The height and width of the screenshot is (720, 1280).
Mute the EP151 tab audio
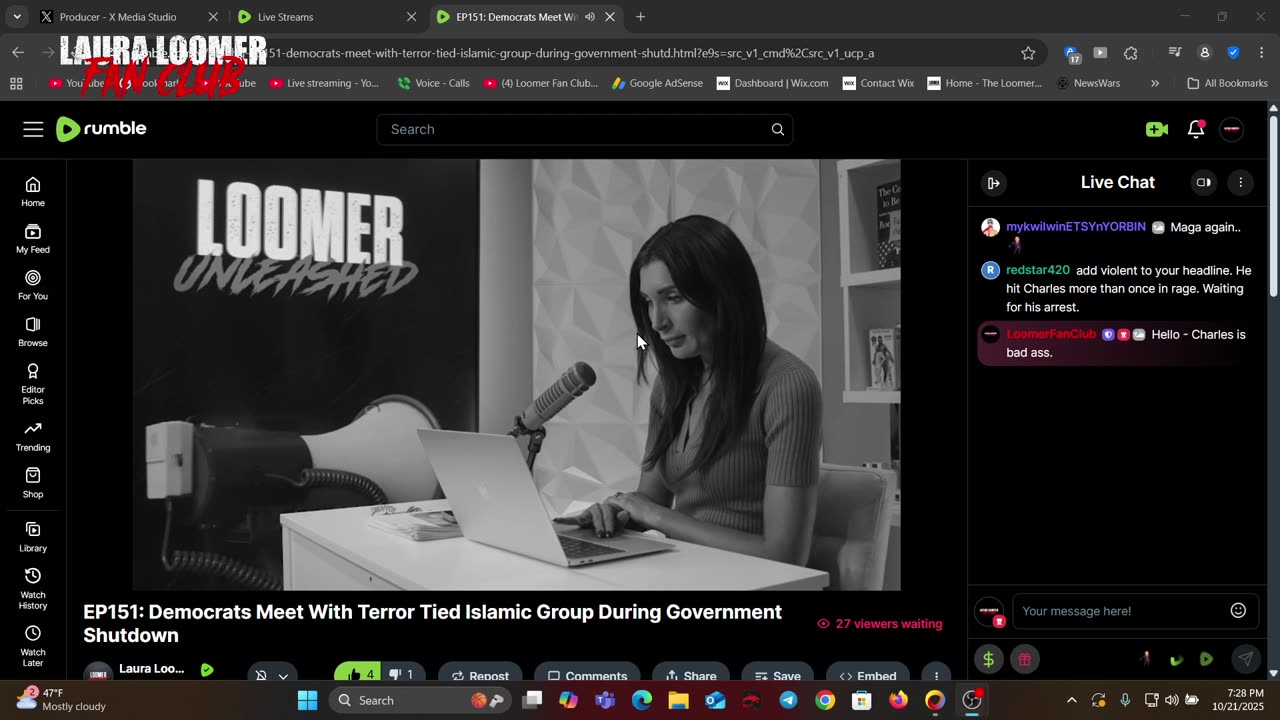590,17
